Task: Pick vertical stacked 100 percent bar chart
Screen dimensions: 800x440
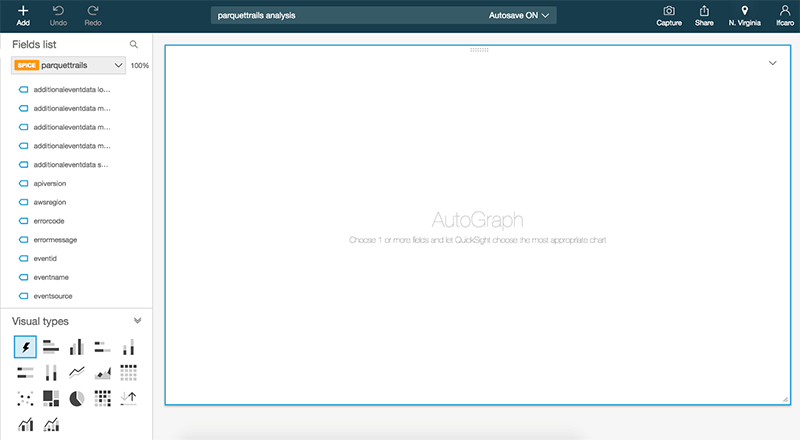Action: point(51,373)
